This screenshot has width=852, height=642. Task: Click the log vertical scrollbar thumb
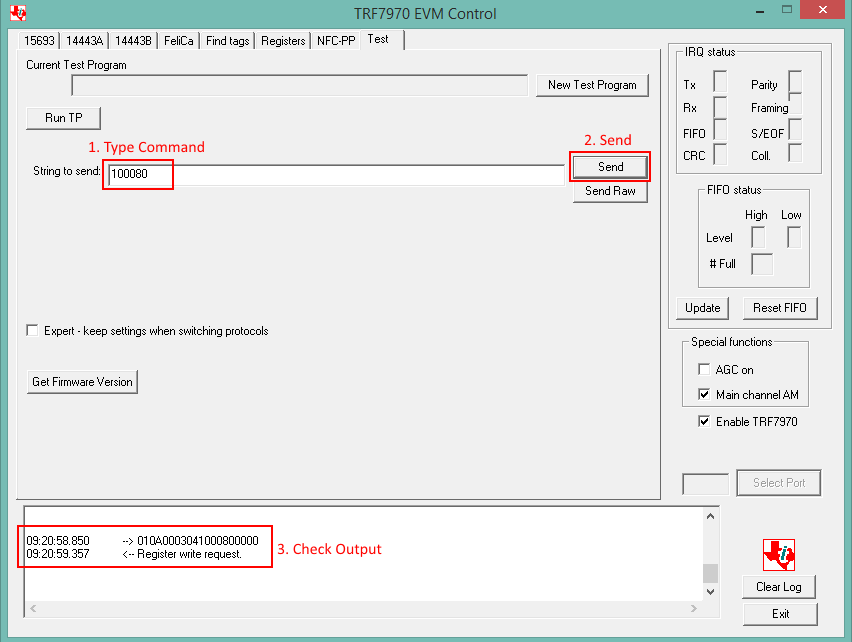[x=710, y=573]
